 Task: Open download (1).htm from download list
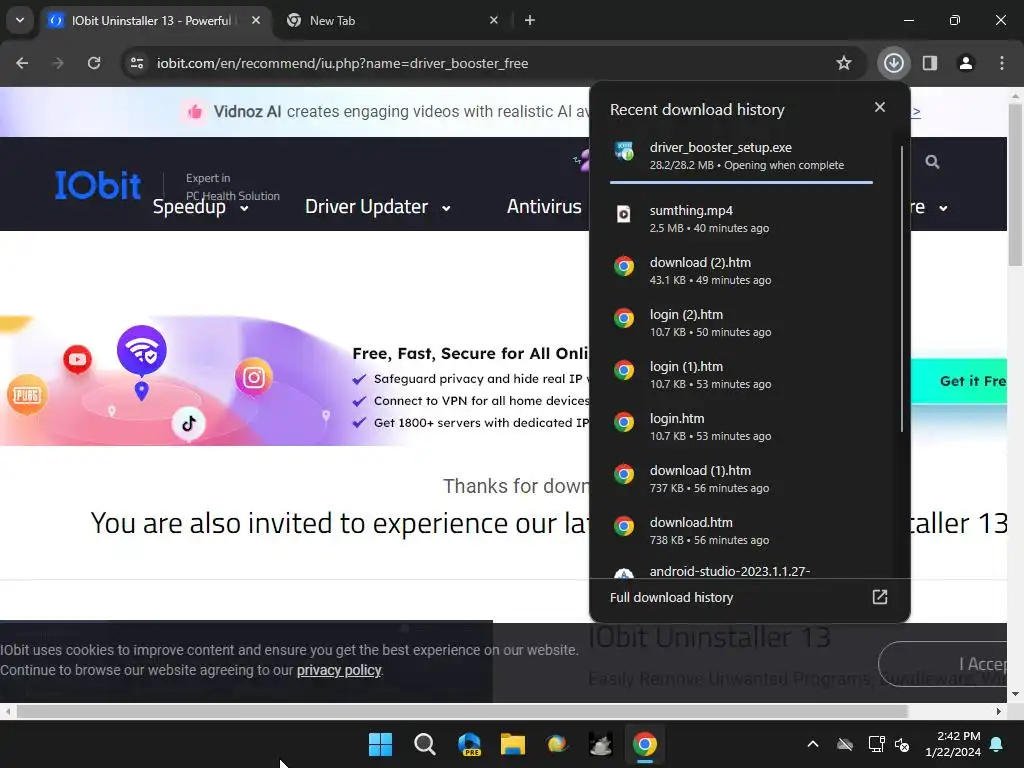click(x=741, y=479)
